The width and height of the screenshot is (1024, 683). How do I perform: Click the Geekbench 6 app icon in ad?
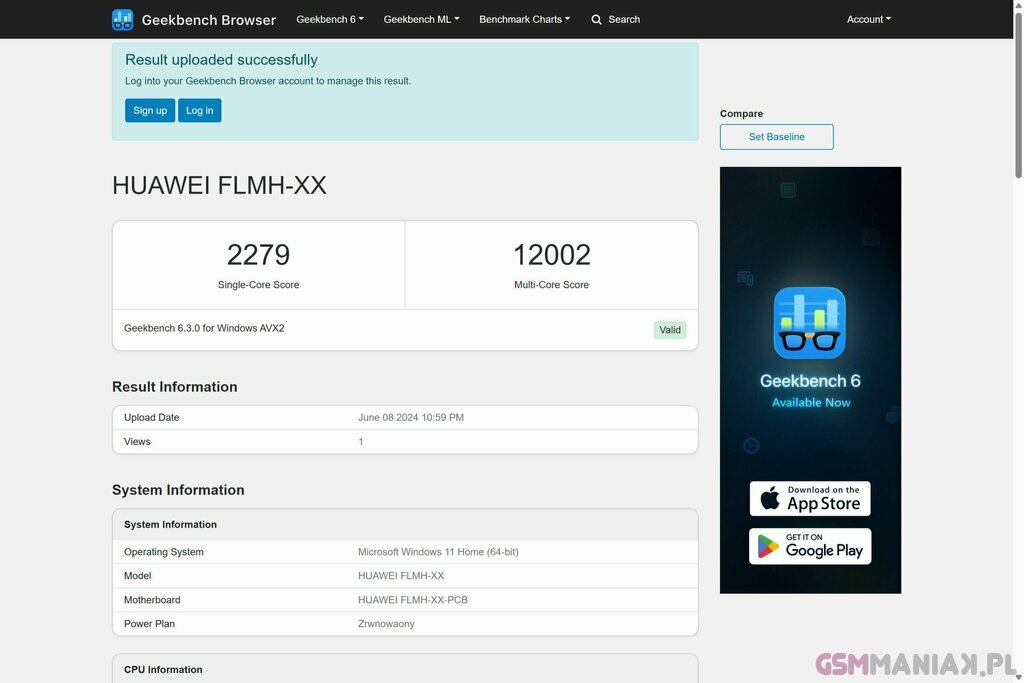tap(810, 323)
